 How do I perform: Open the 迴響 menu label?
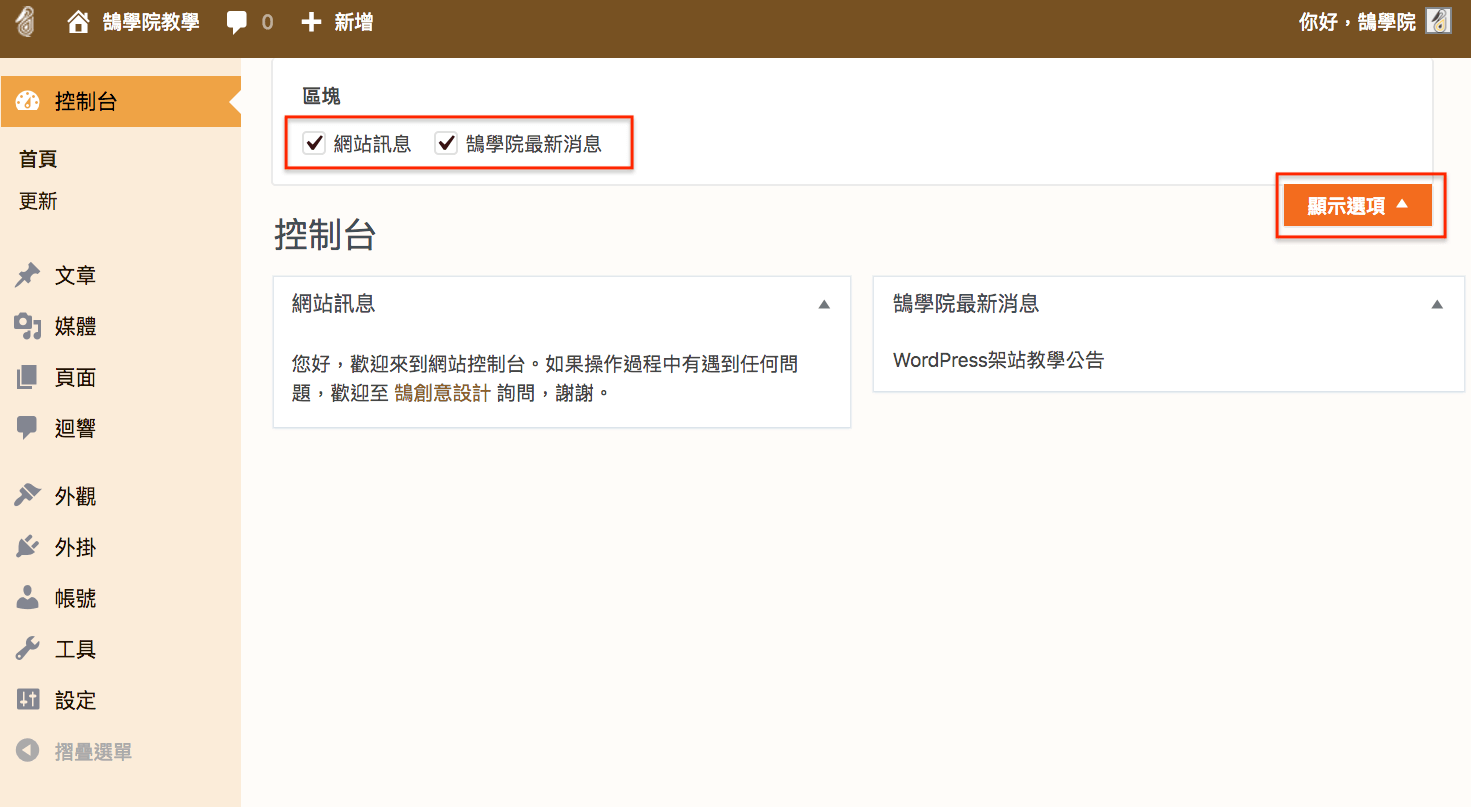click(x=76, y=428)
